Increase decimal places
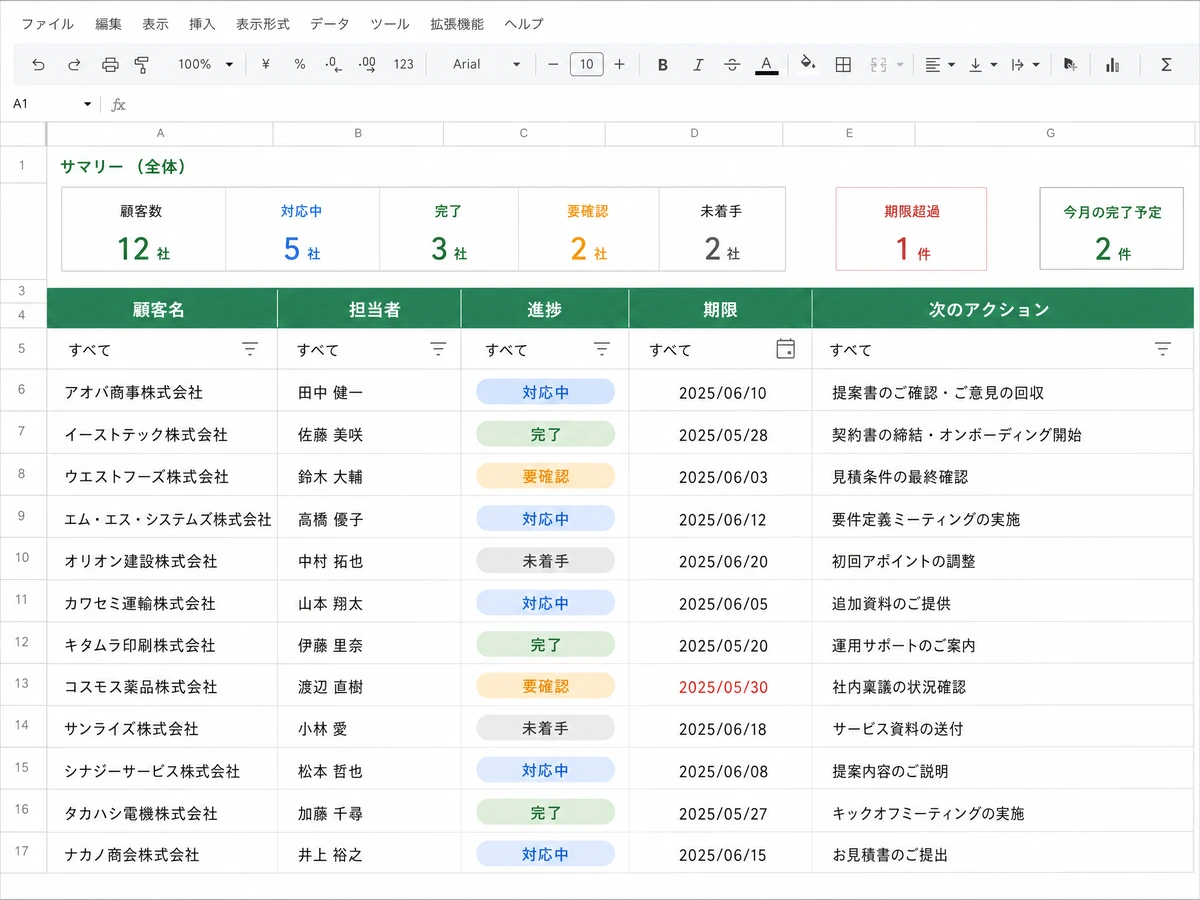 (x=367, y=64)
